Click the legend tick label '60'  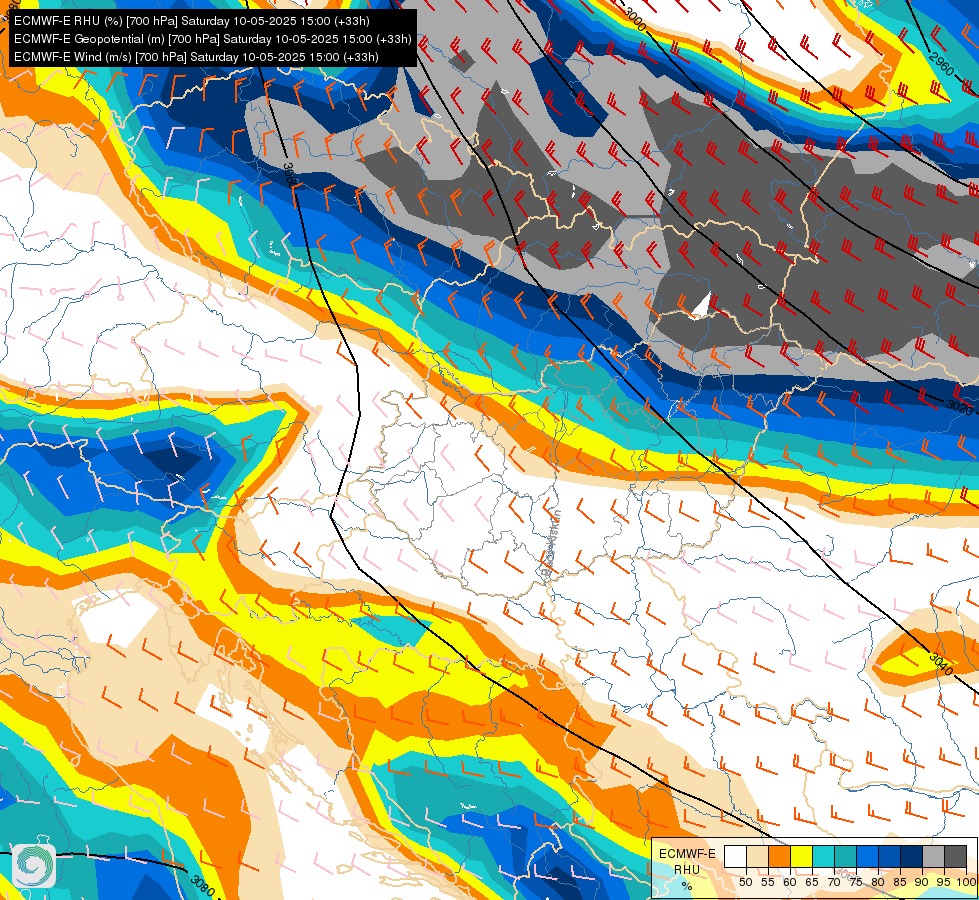click(x=790, y=882)
